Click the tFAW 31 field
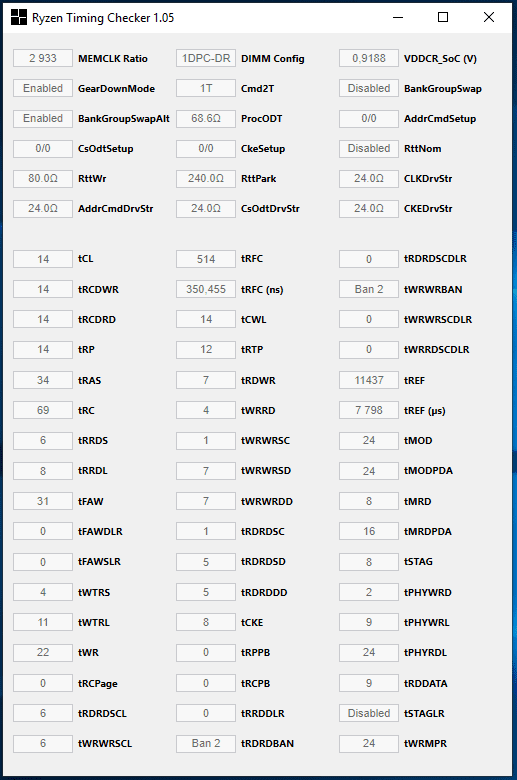The width and height of the screenshot is (517, 780). coord(43,501)
